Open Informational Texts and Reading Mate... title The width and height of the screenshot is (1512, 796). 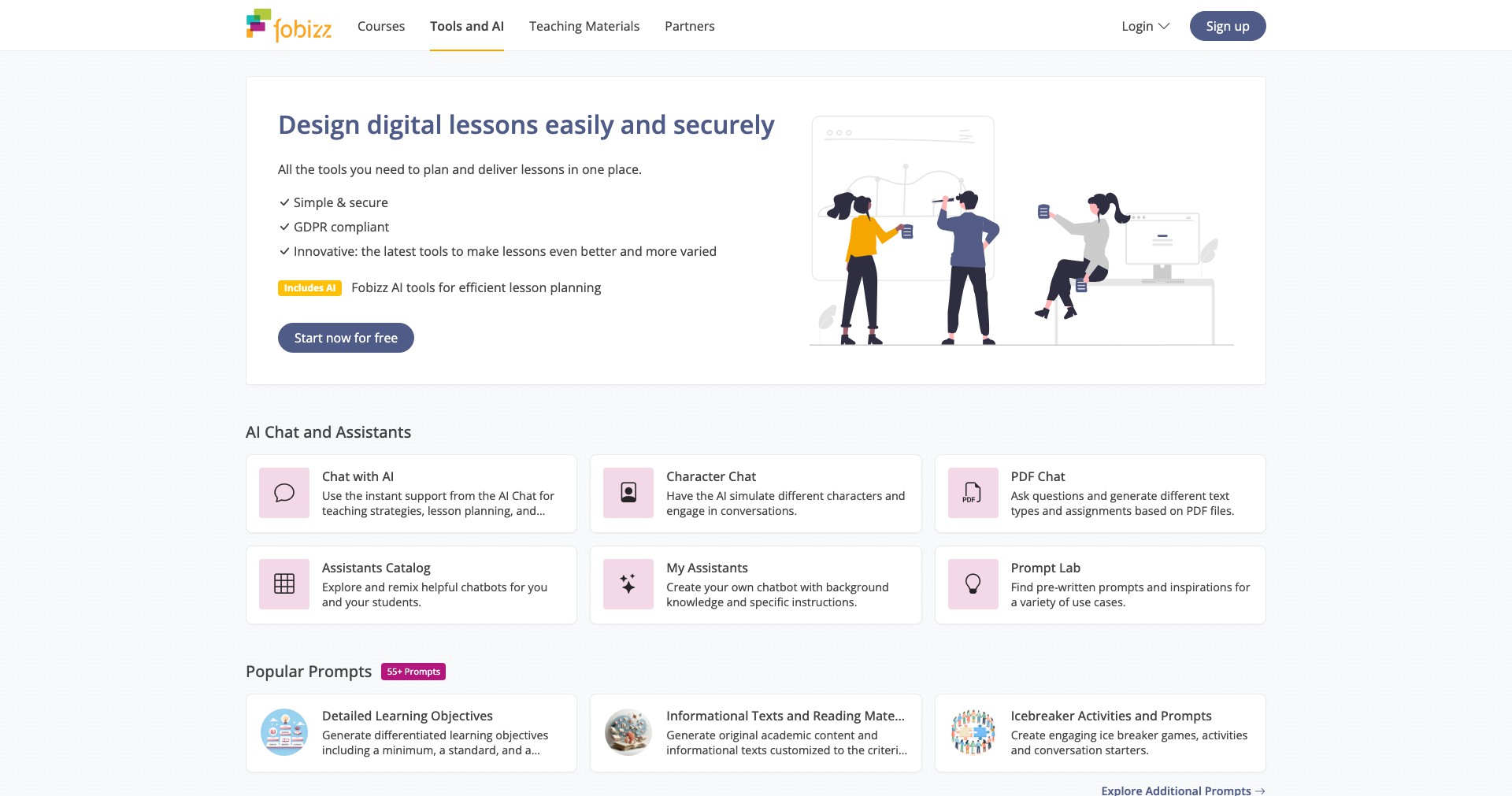click(785, 716)
